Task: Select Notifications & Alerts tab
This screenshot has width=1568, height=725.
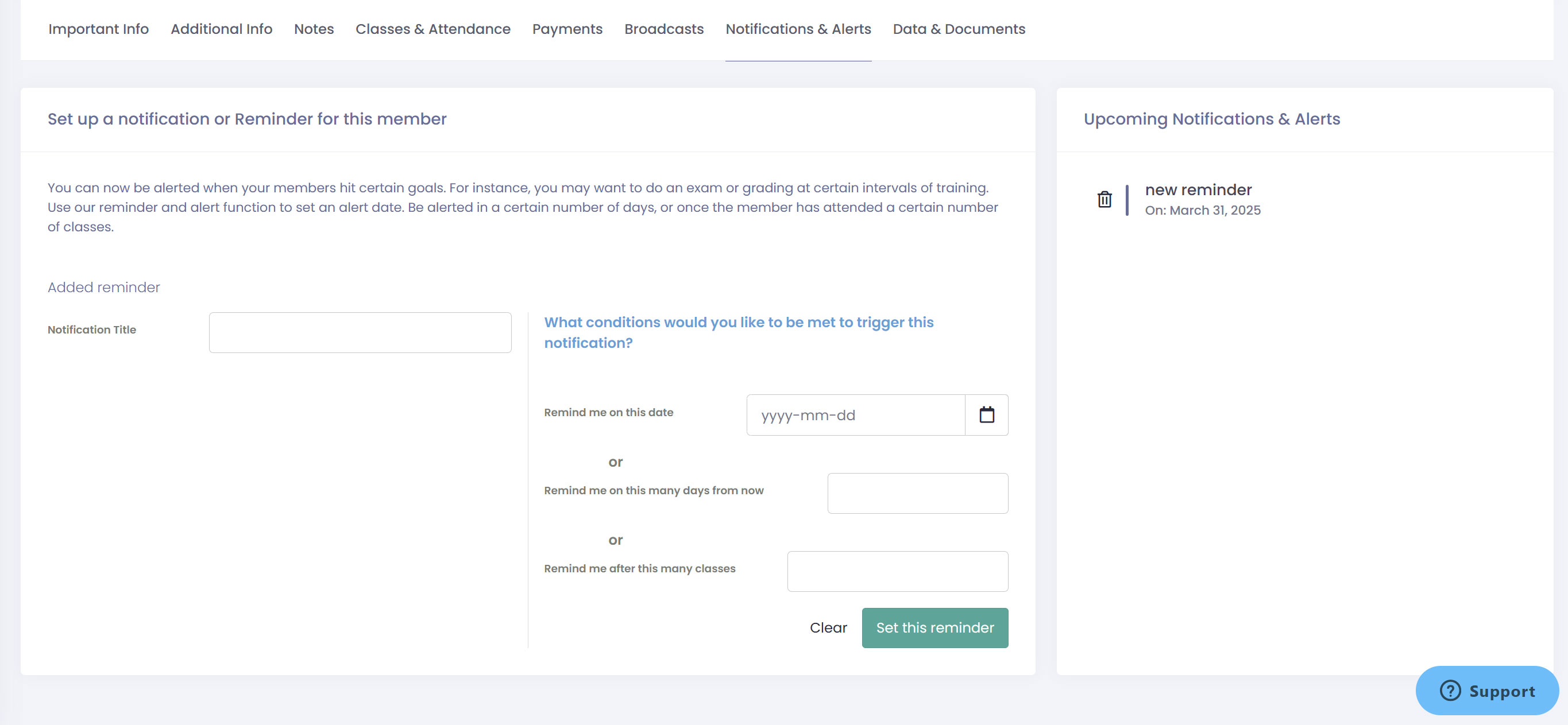Action: click(x=798, y=29)
